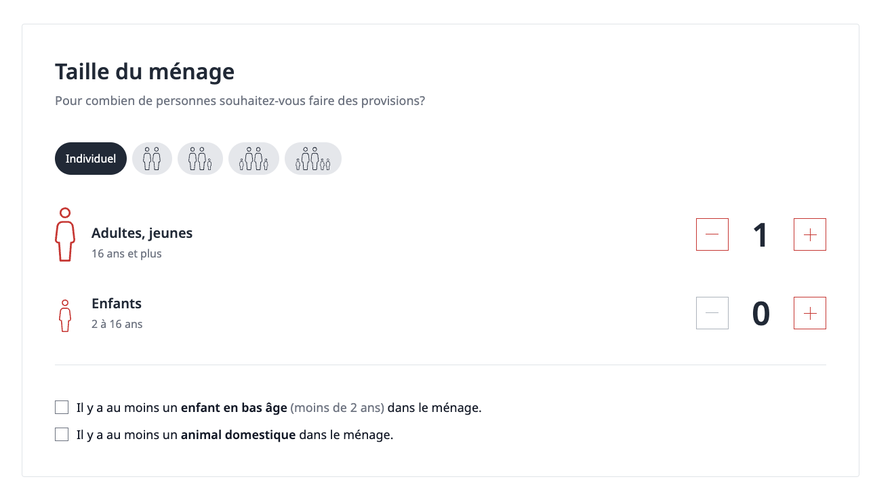This screenshot has height=496, width=873.
Task: Select the two adults, two children preset
Action: tap(254, 159)
